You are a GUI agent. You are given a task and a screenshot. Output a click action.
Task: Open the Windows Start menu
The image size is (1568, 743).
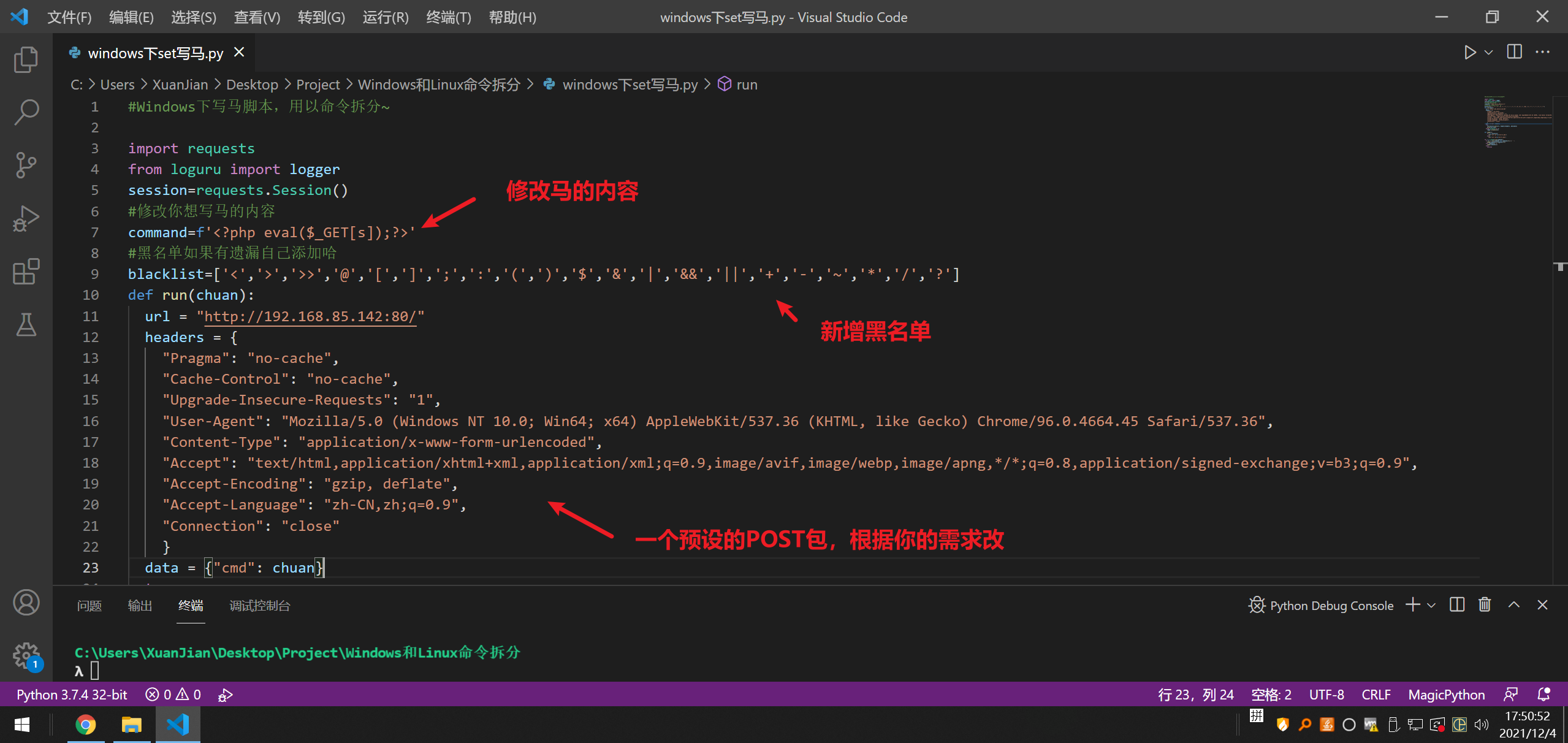[22, 725]
